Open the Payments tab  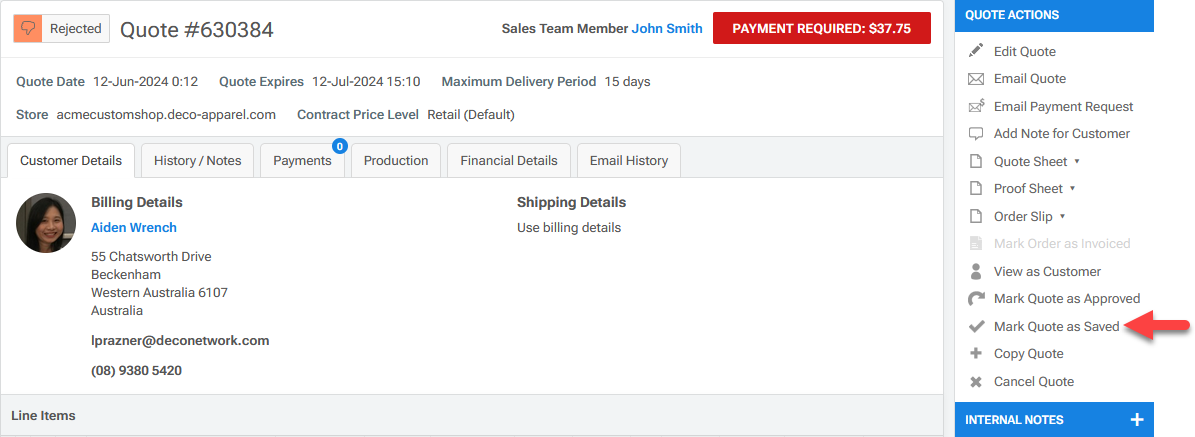[x=302, y=160]
